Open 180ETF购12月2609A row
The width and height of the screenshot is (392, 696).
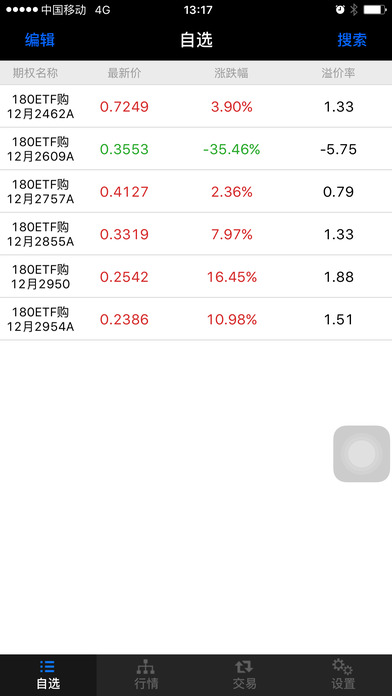click(196, 149)
